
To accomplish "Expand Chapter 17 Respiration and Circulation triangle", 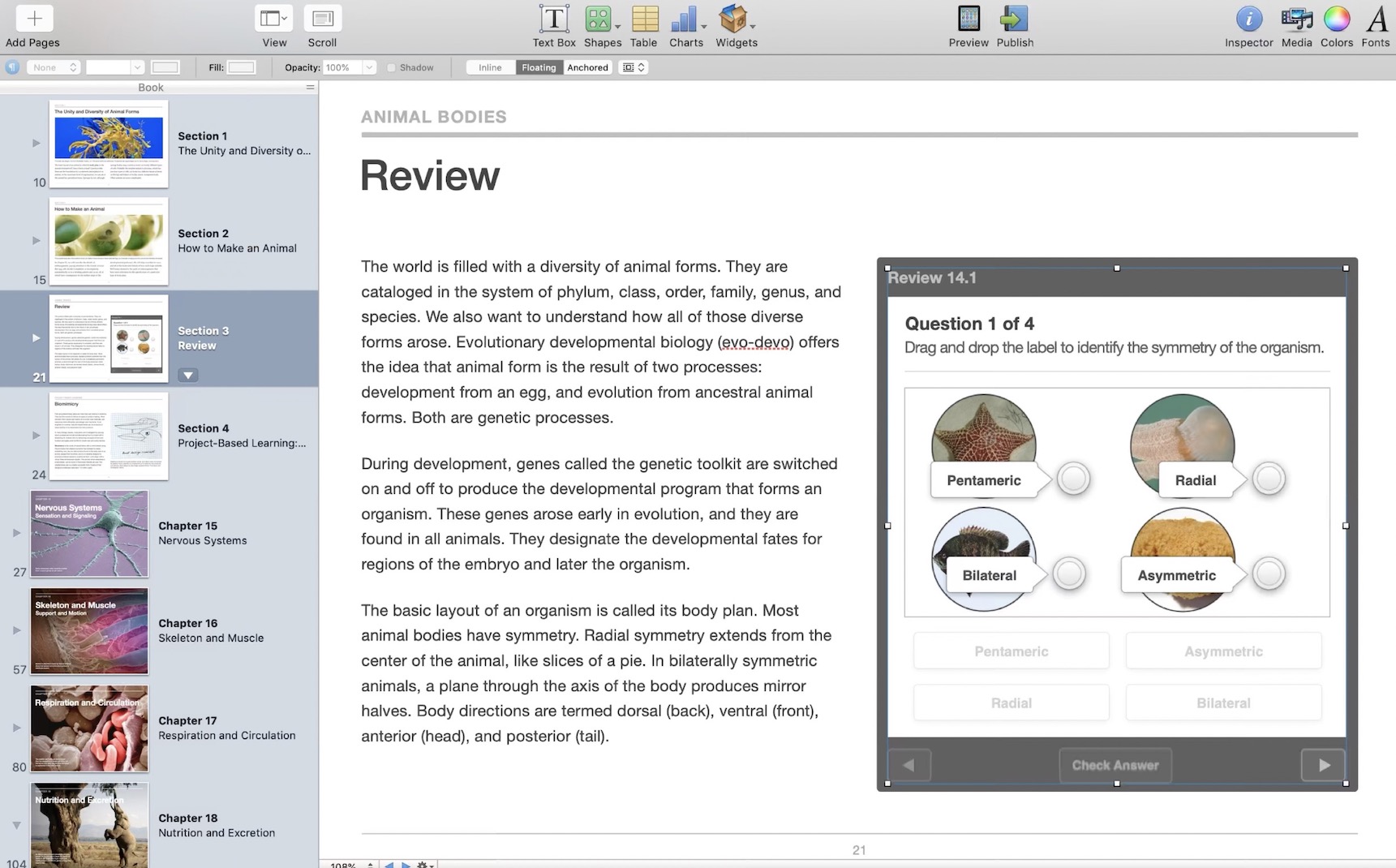I will [16, 727].
